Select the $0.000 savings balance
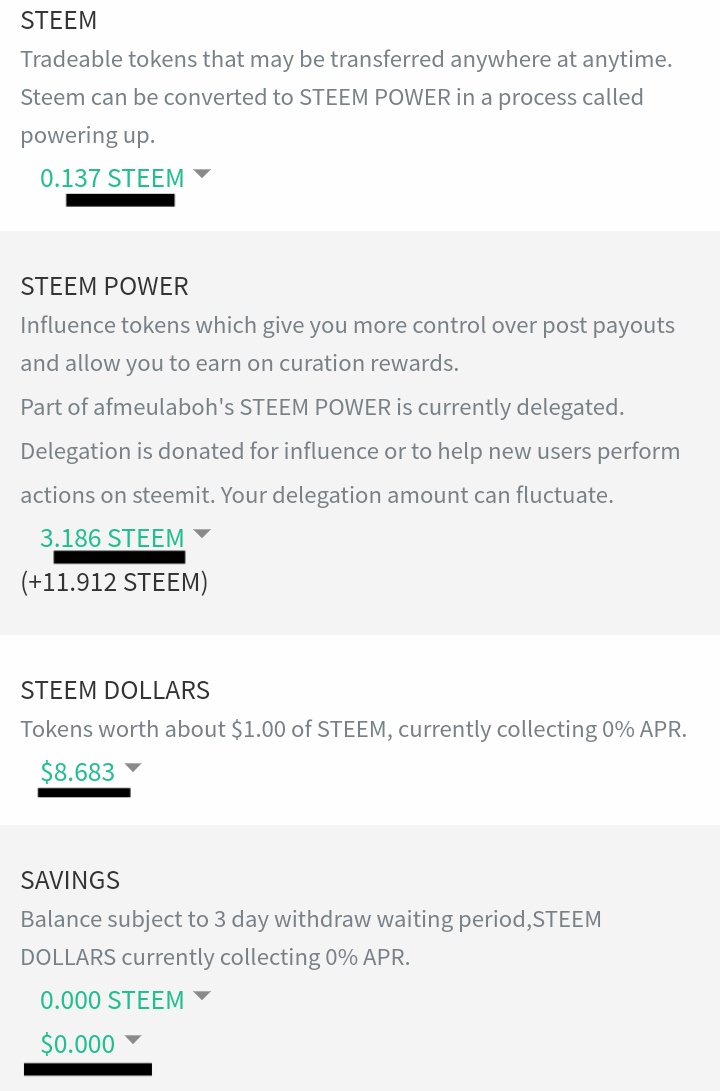Screen dimensions: 720x1091 [77, 1044]
